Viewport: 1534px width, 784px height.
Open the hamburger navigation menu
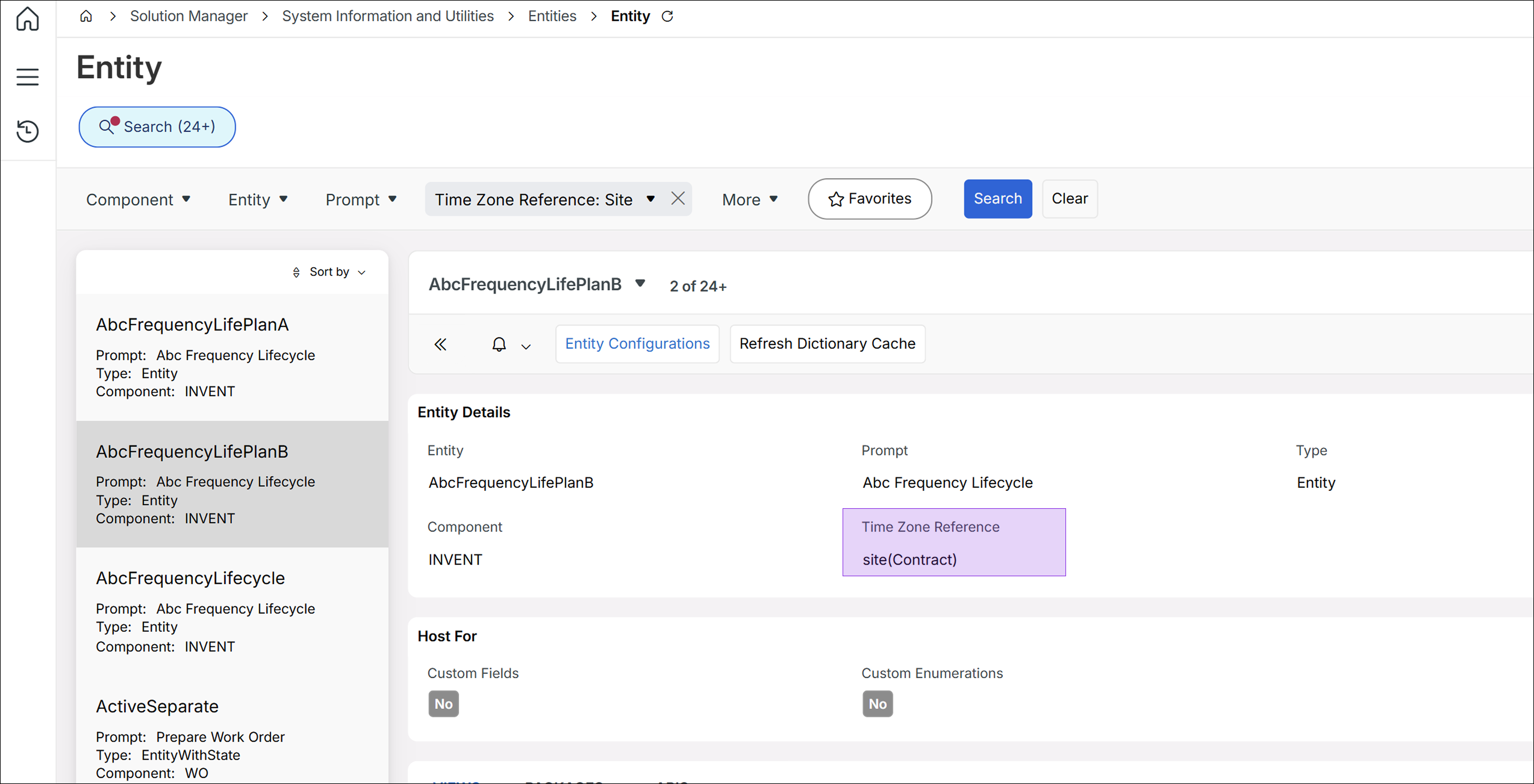(27, 77)
